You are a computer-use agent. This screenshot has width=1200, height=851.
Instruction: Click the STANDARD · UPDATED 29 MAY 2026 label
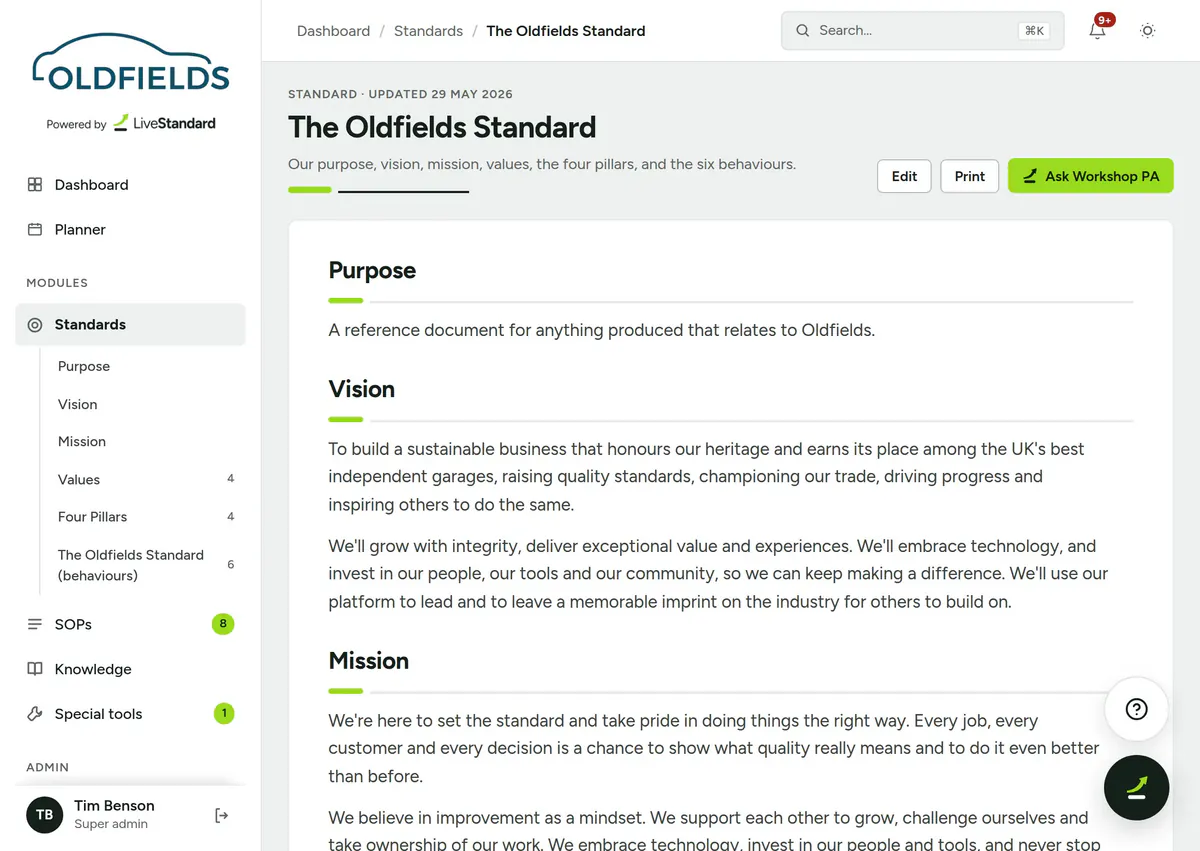[x=400, y=94]
